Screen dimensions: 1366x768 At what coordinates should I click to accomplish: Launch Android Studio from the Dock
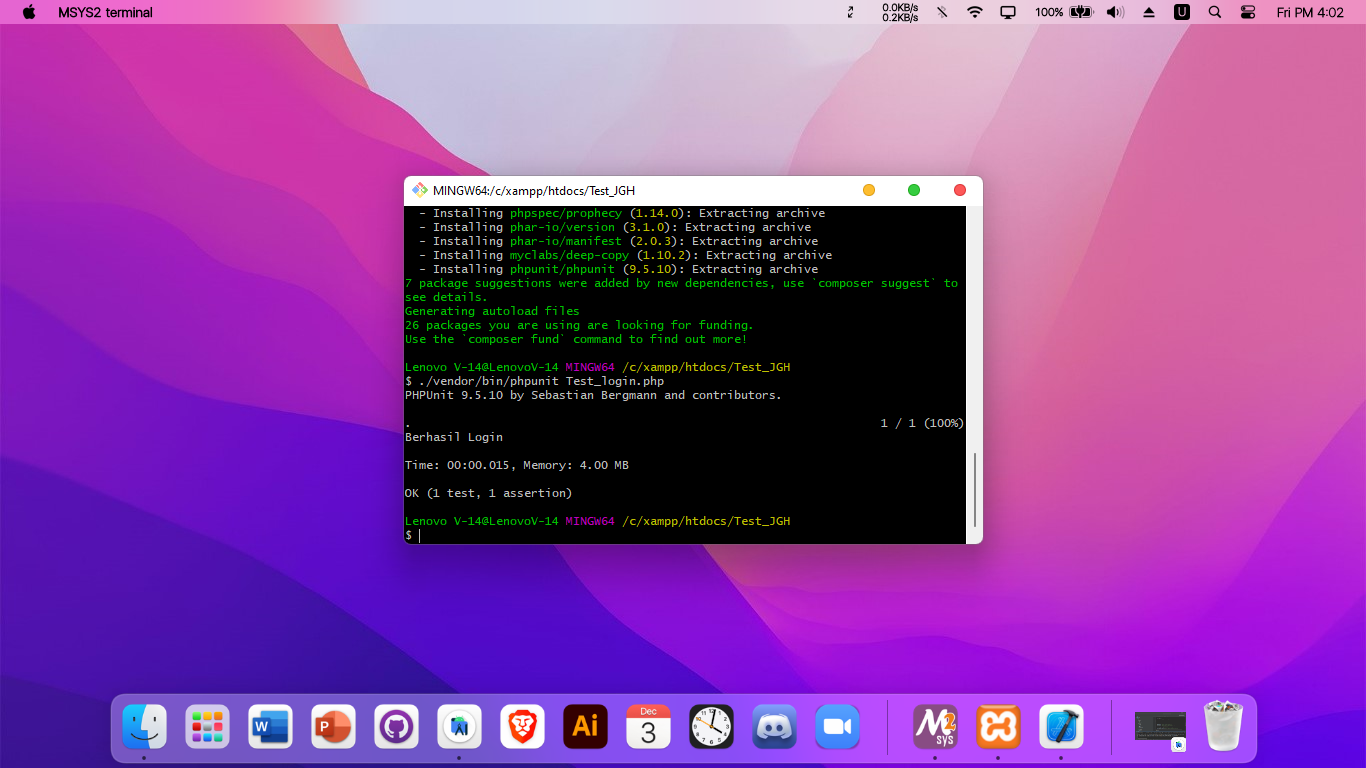(x=459, y=727)
